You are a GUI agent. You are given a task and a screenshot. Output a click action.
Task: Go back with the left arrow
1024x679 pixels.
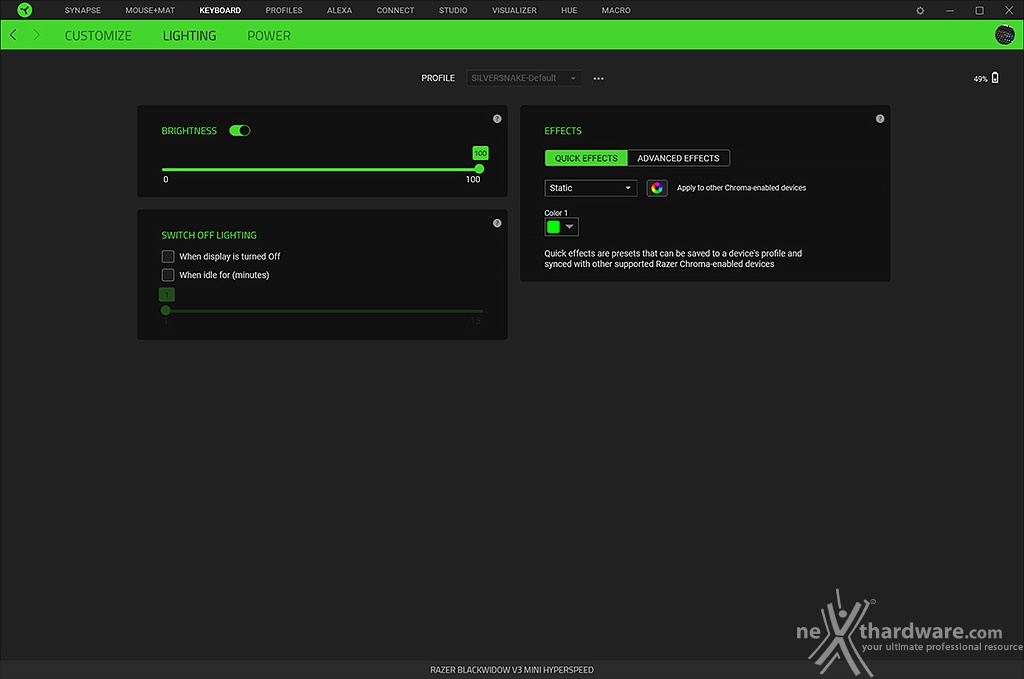tap(13, 35)
